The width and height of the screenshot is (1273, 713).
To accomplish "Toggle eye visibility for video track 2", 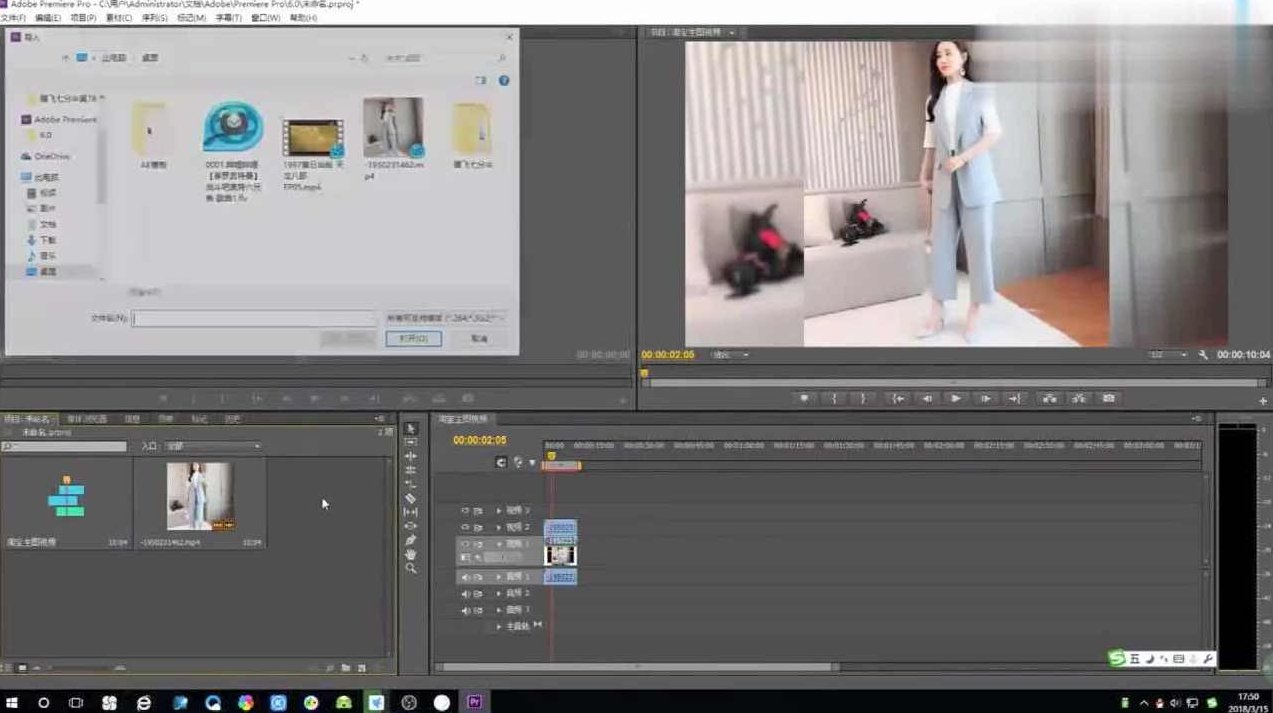I will point(465,527).
